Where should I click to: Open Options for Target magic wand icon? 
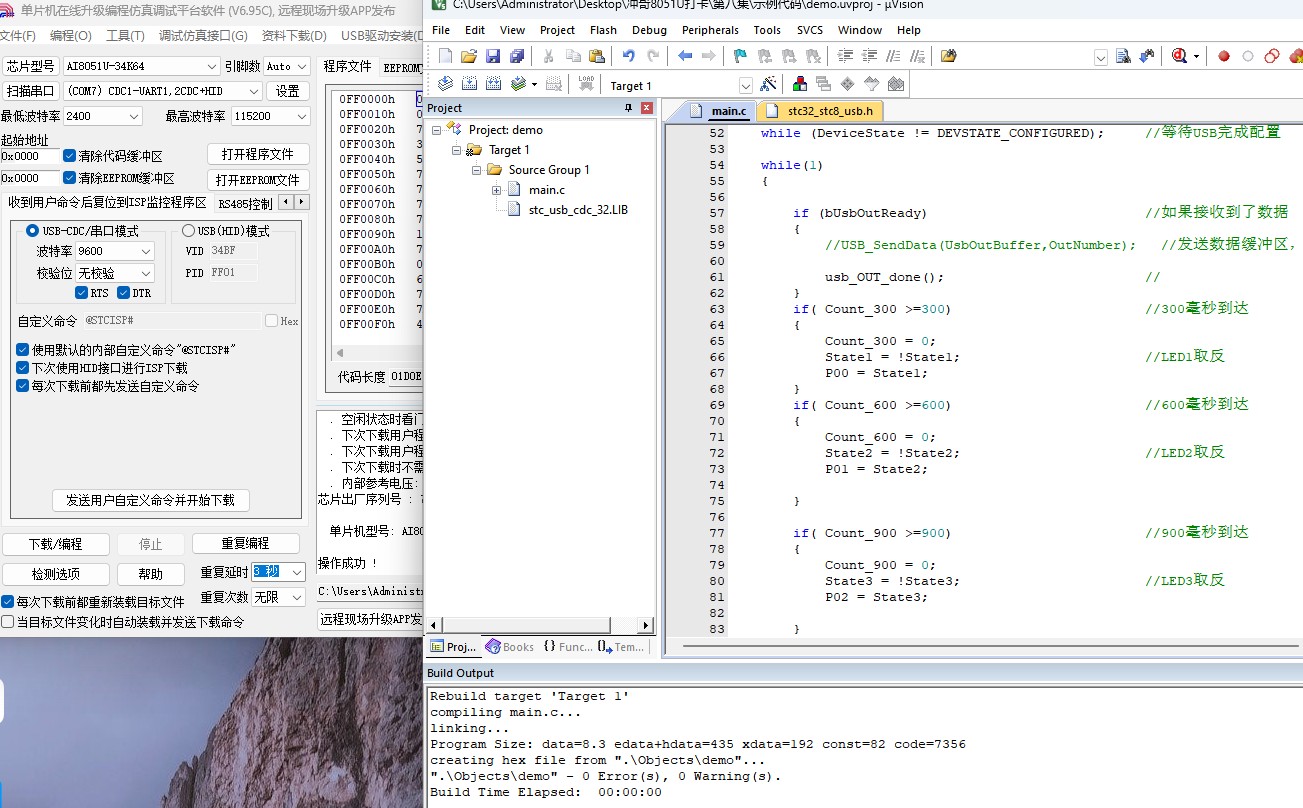(768, 84)
